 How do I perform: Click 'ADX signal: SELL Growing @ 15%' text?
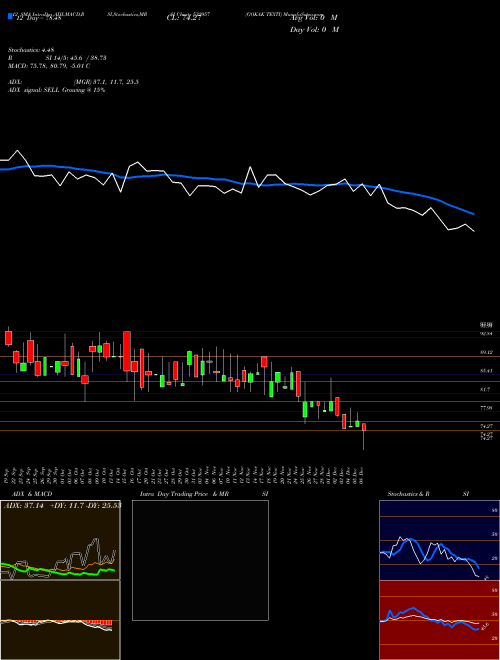click(x=56, y=90)
